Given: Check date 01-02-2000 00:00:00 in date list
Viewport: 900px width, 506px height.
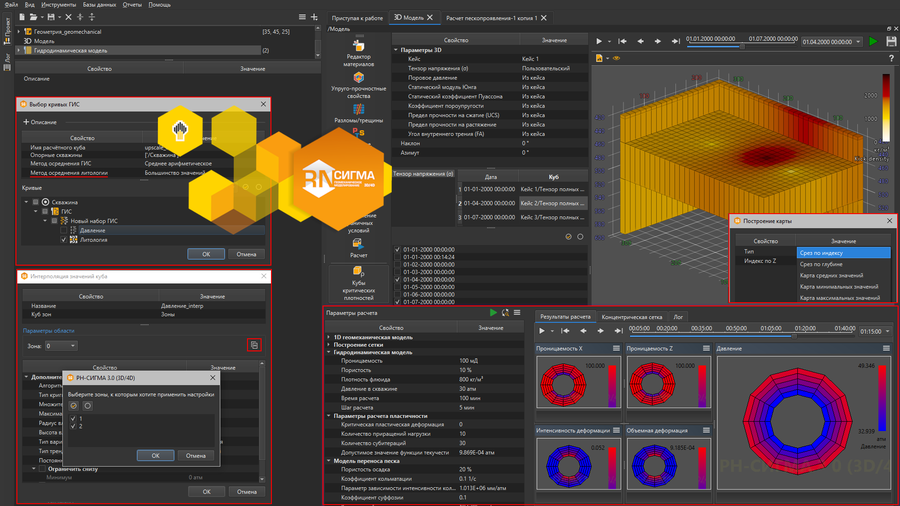Looking at the screenshot, I should [x=398, y=264].
